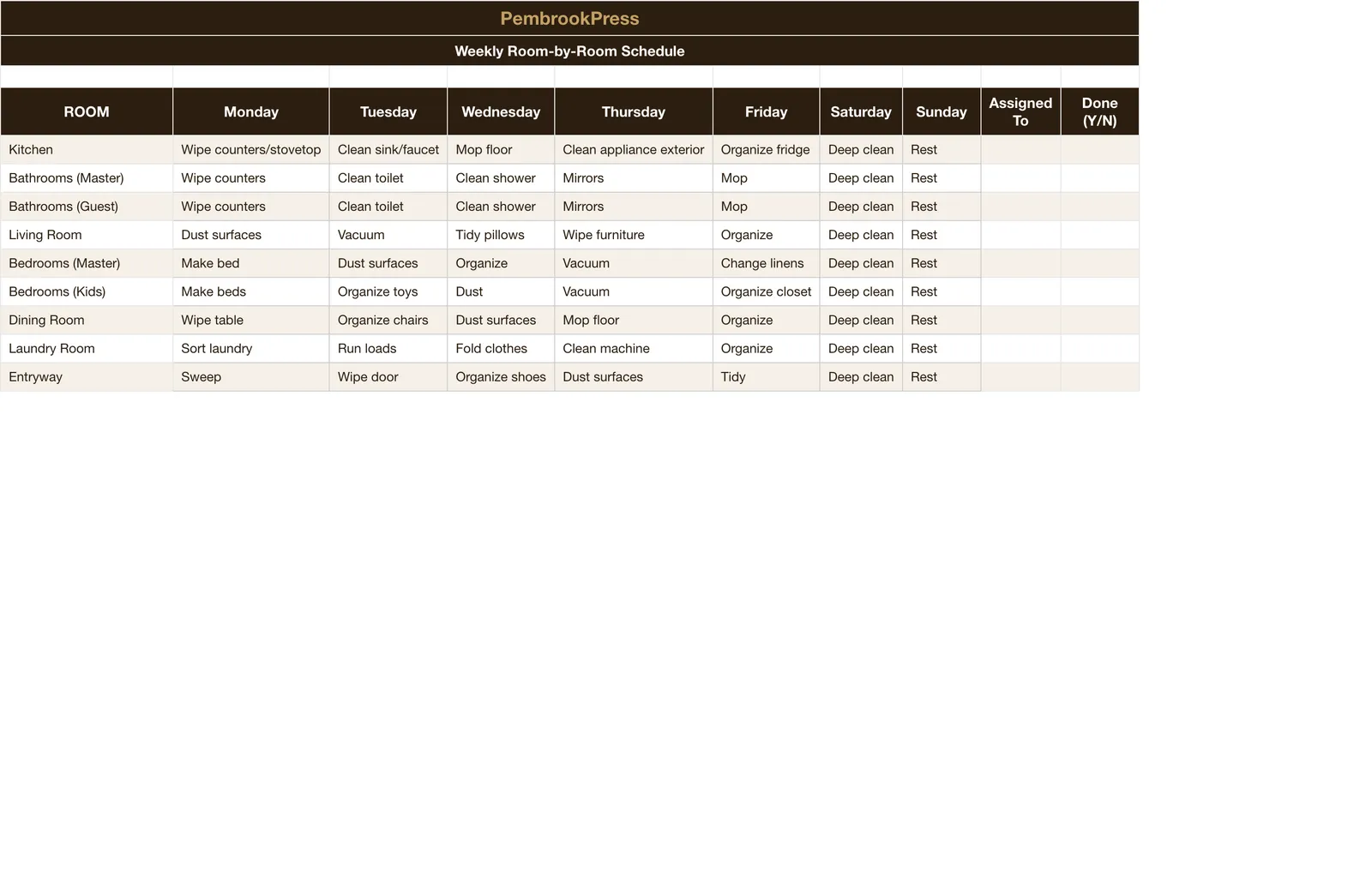Click the Bathrooms (Guest) row label
This screenshot has height=882, width=1372.
point(87,206)
